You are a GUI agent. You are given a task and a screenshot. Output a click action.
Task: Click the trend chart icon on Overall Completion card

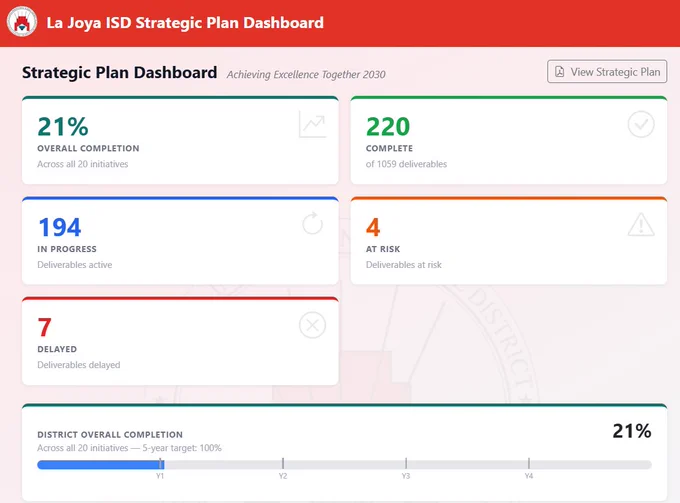click(312, 124)
